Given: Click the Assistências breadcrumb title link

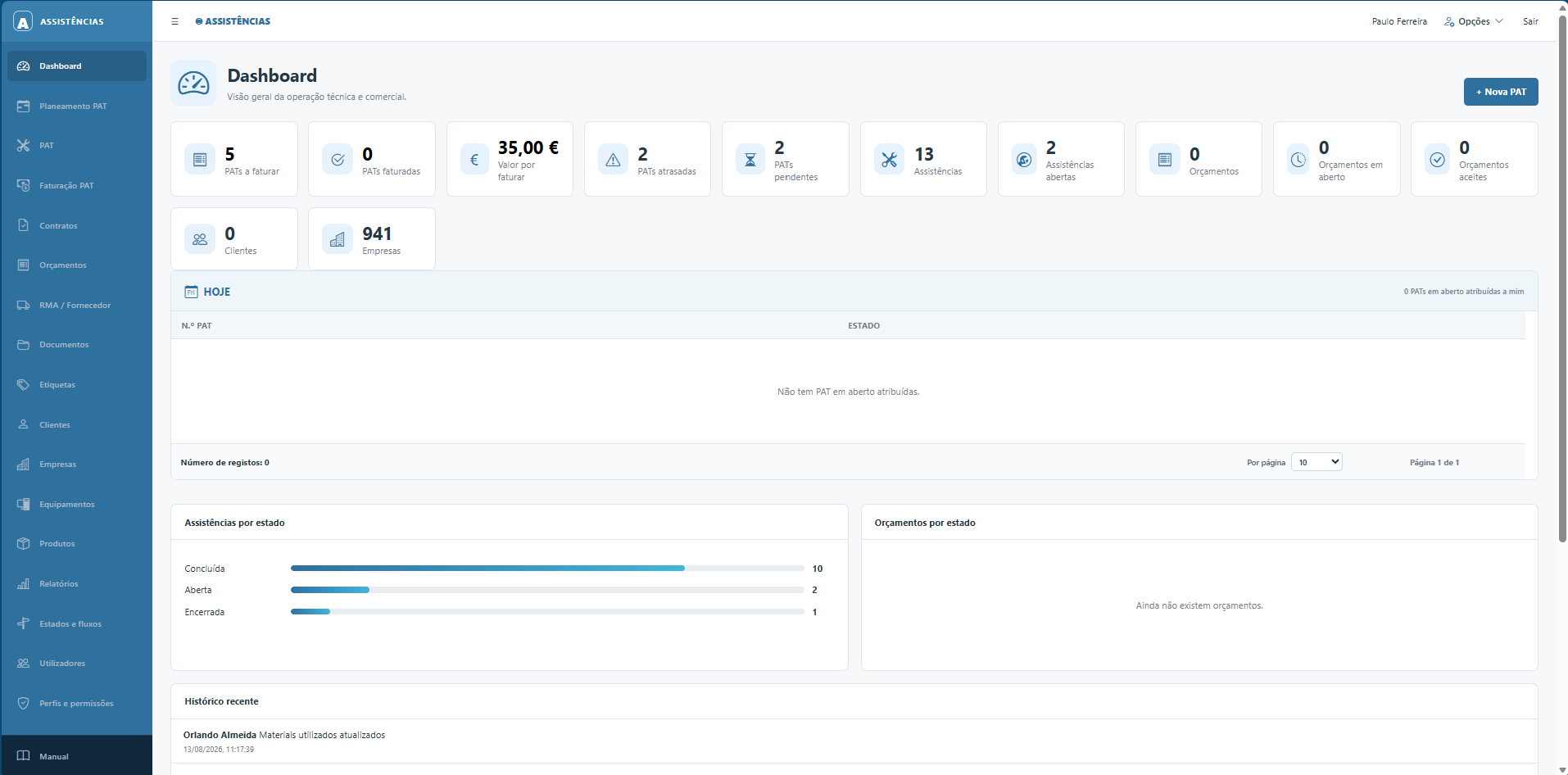Looking at the screenshot, I should pyautogui.click(x=233, y=21).
